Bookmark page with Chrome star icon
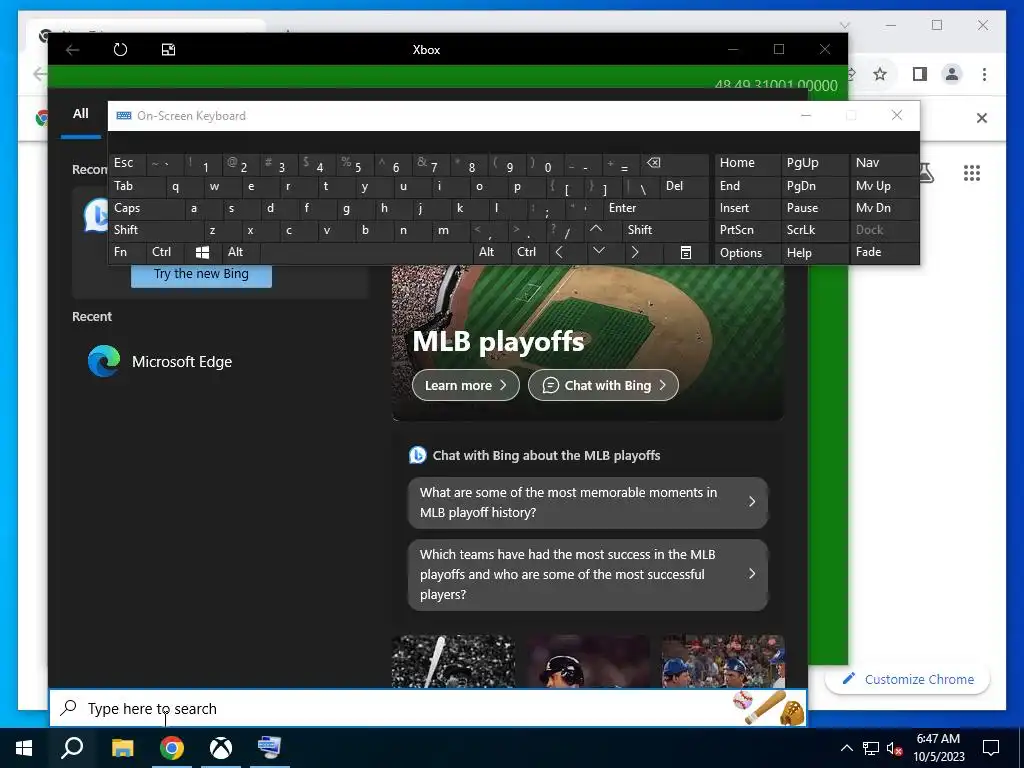Screen dimensions: 1024x768 [880, 74]
